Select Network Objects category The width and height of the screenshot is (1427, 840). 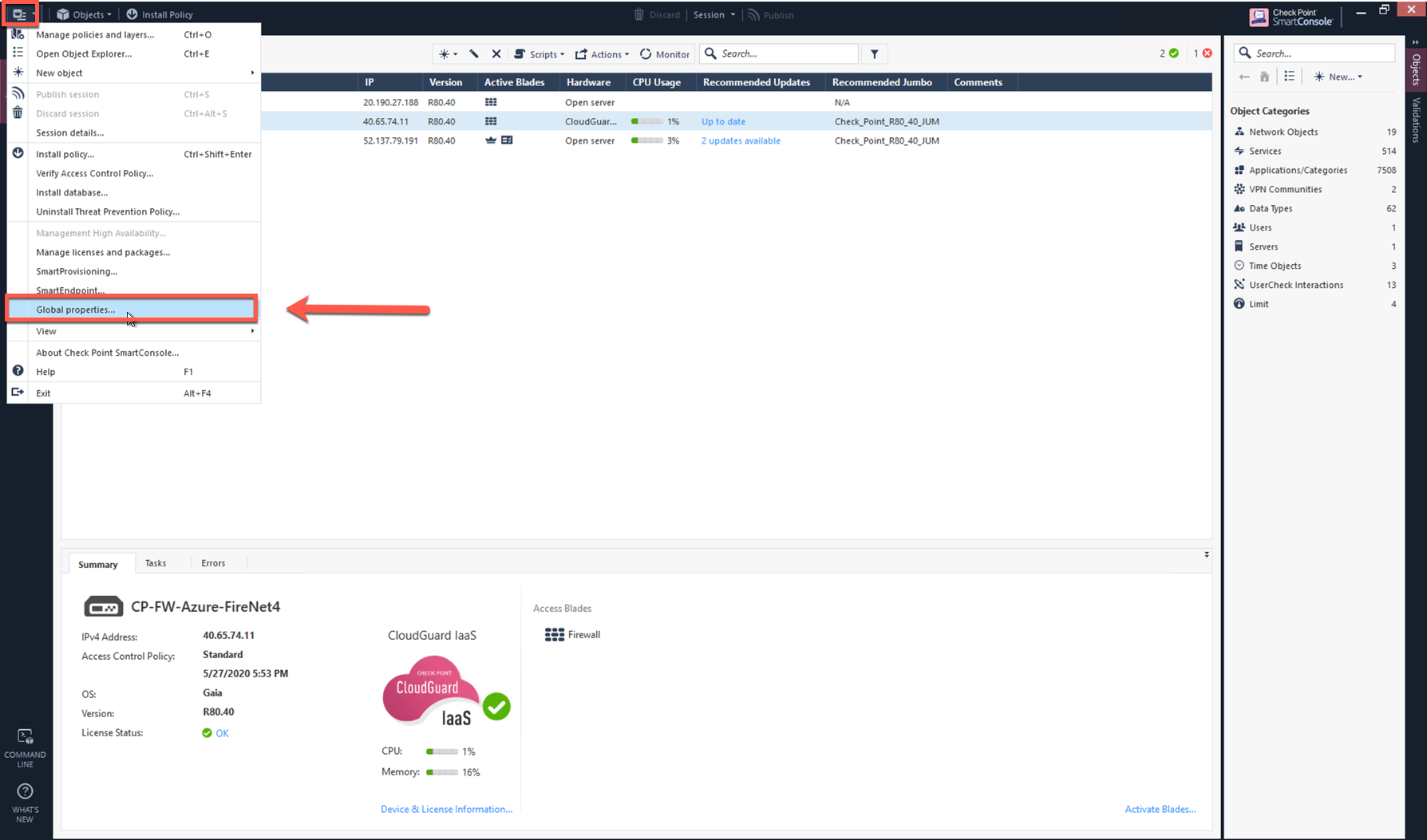[1283, 132]
